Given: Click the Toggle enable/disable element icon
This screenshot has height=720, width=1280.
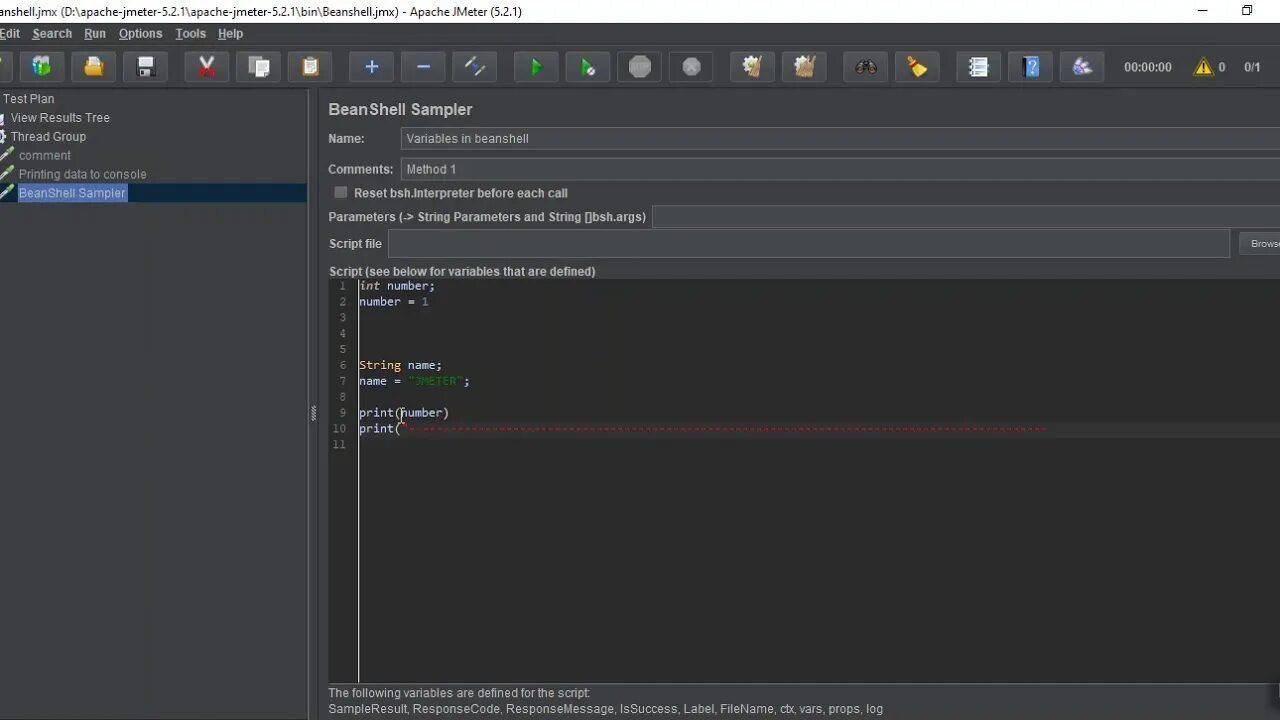Looking at the screenshot, I should coord(475,67).
